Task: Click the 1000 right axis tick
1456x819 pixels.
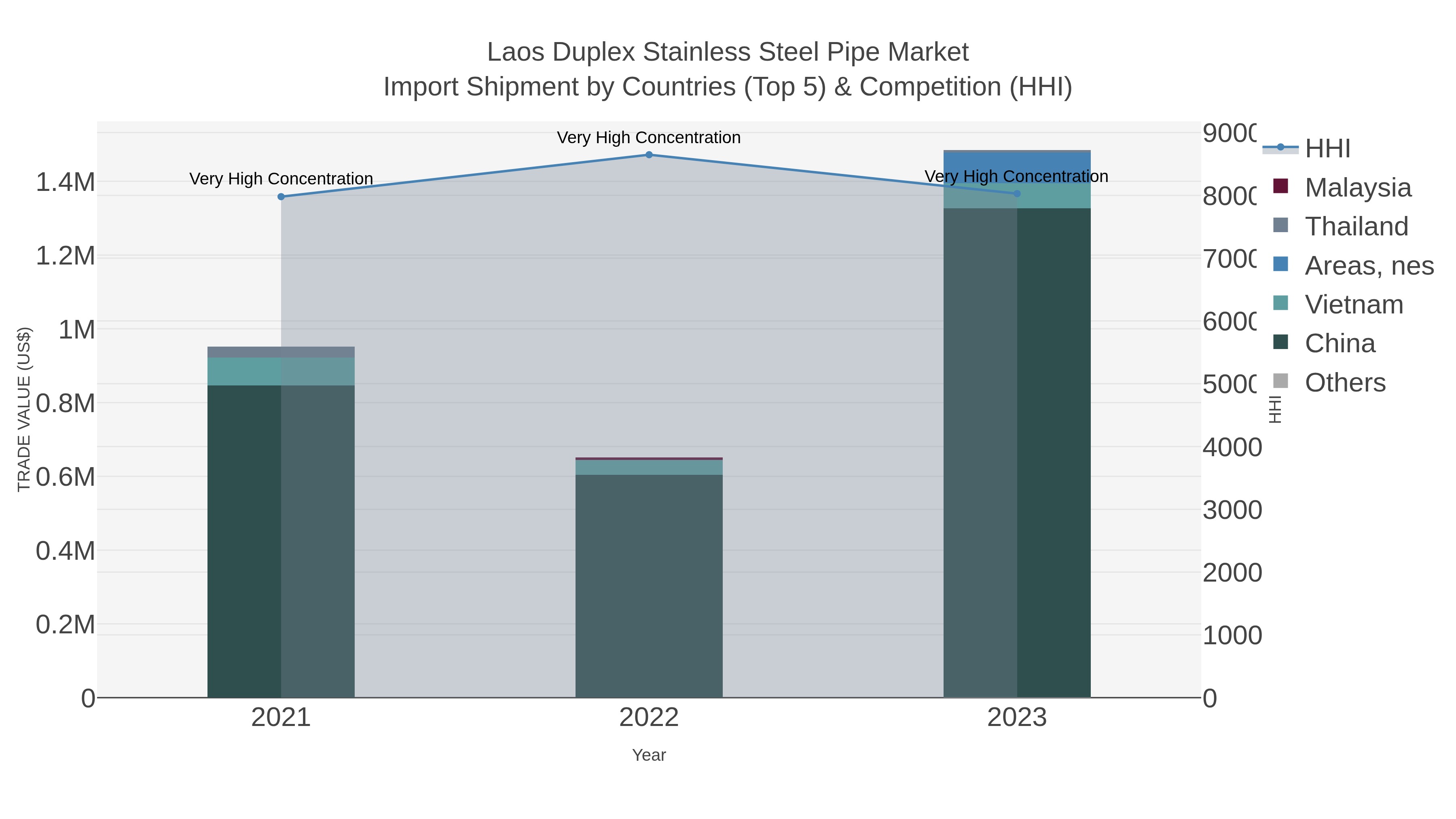Action: pos(1232,635)
